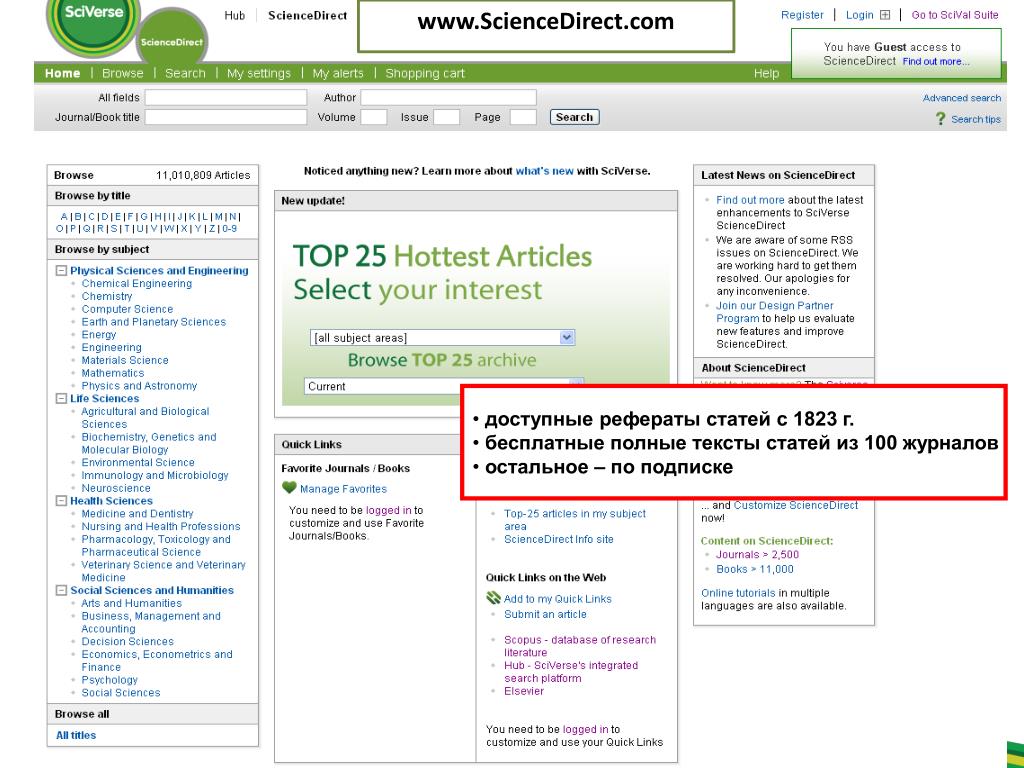The image size is (1024, 768).
Task: Collapse the Health Sciences subject tree
Action: coord(61,500)
